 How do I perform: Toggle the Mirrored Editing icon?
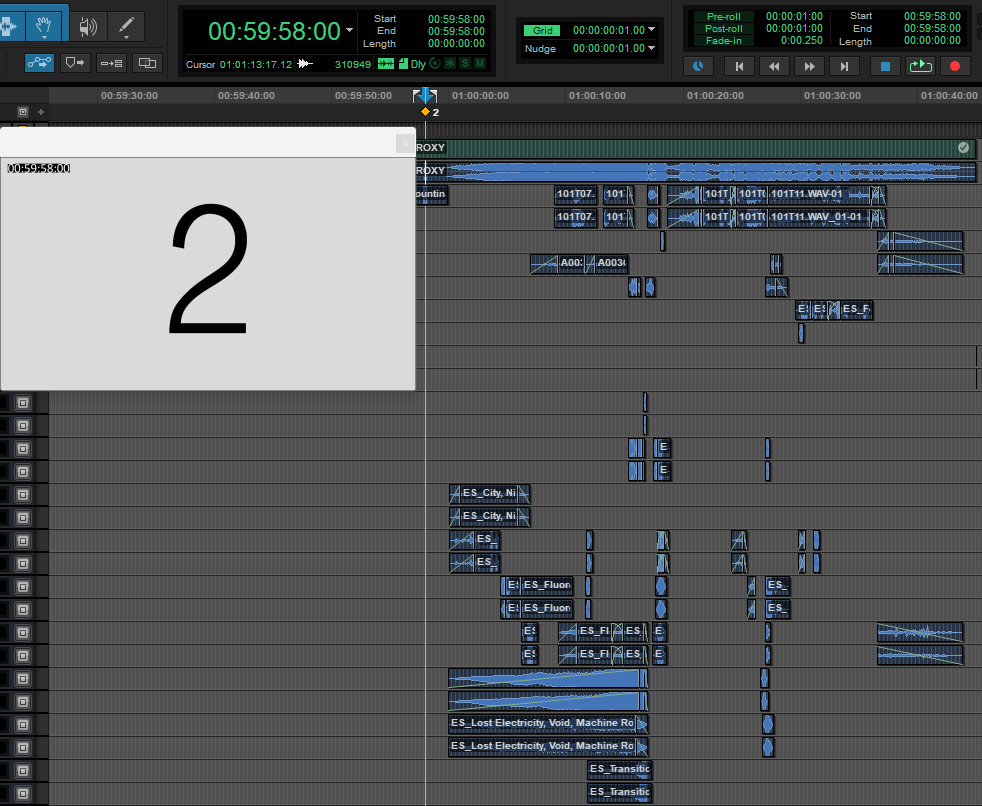[147, 63]
